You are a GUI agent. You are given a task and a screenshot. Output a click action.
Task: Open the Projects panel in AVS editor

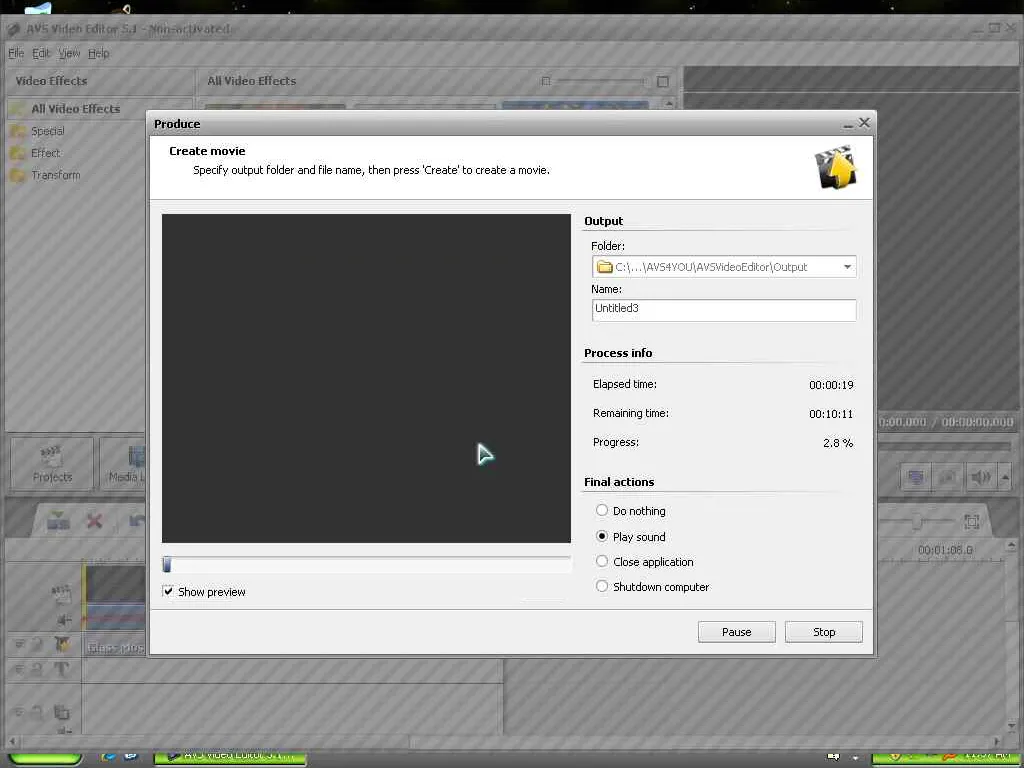[52, 464]
